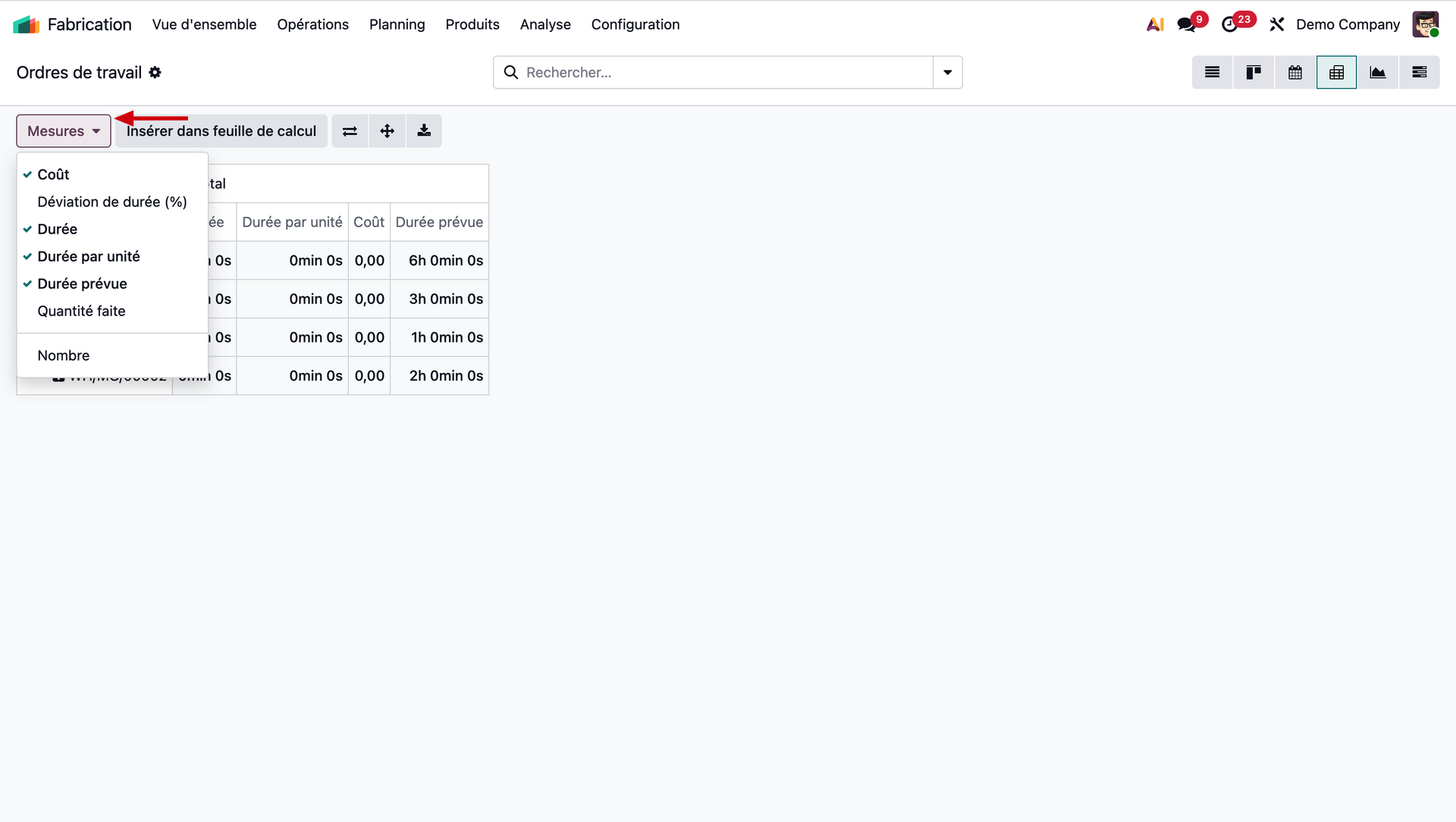Switch to kanban view
1456x822 pixels.
(x=1253, y=72)
